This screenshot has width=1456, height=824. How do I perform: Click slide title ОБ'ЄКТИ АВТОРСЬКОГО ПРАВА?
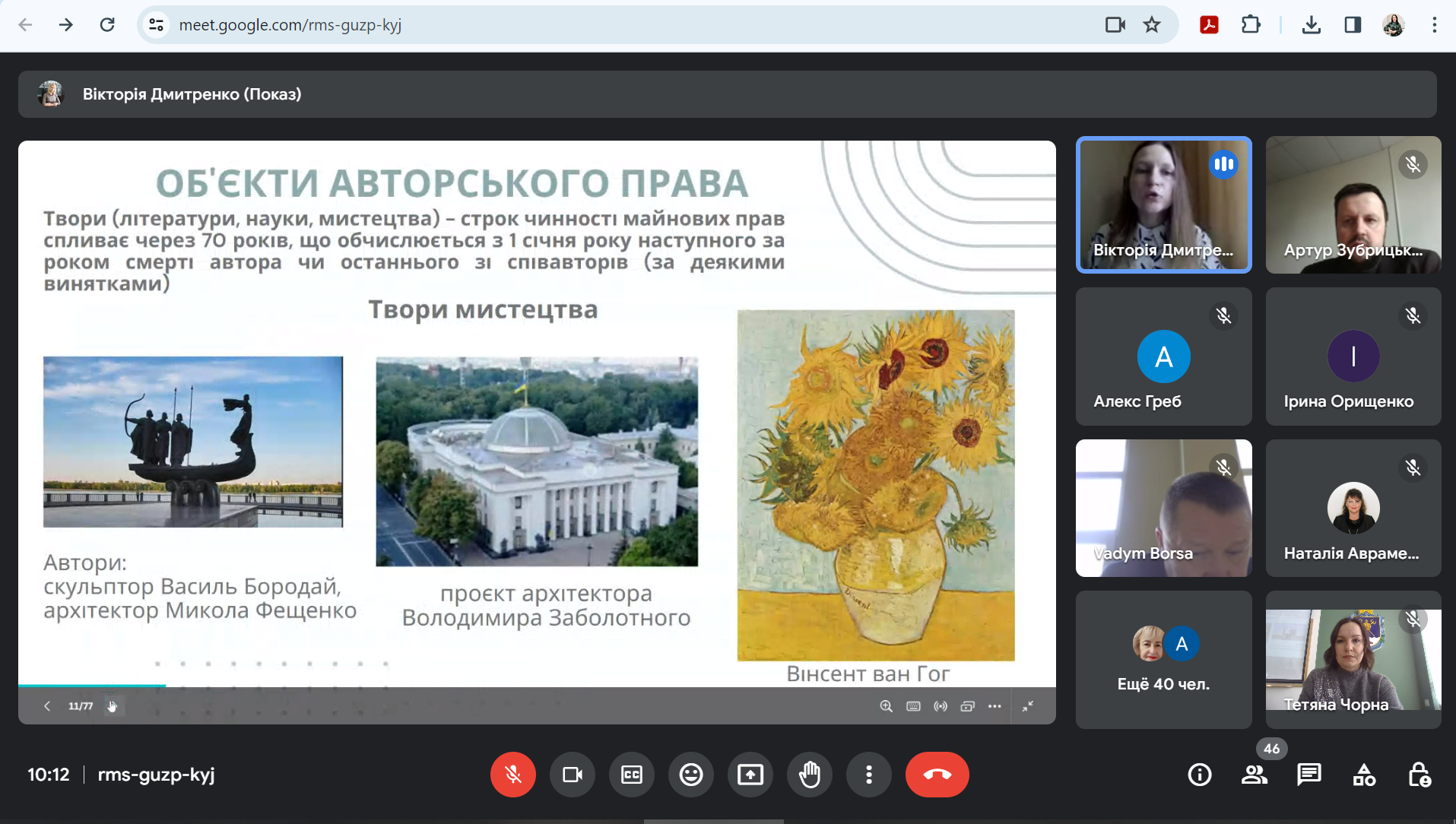pos(452,183)
